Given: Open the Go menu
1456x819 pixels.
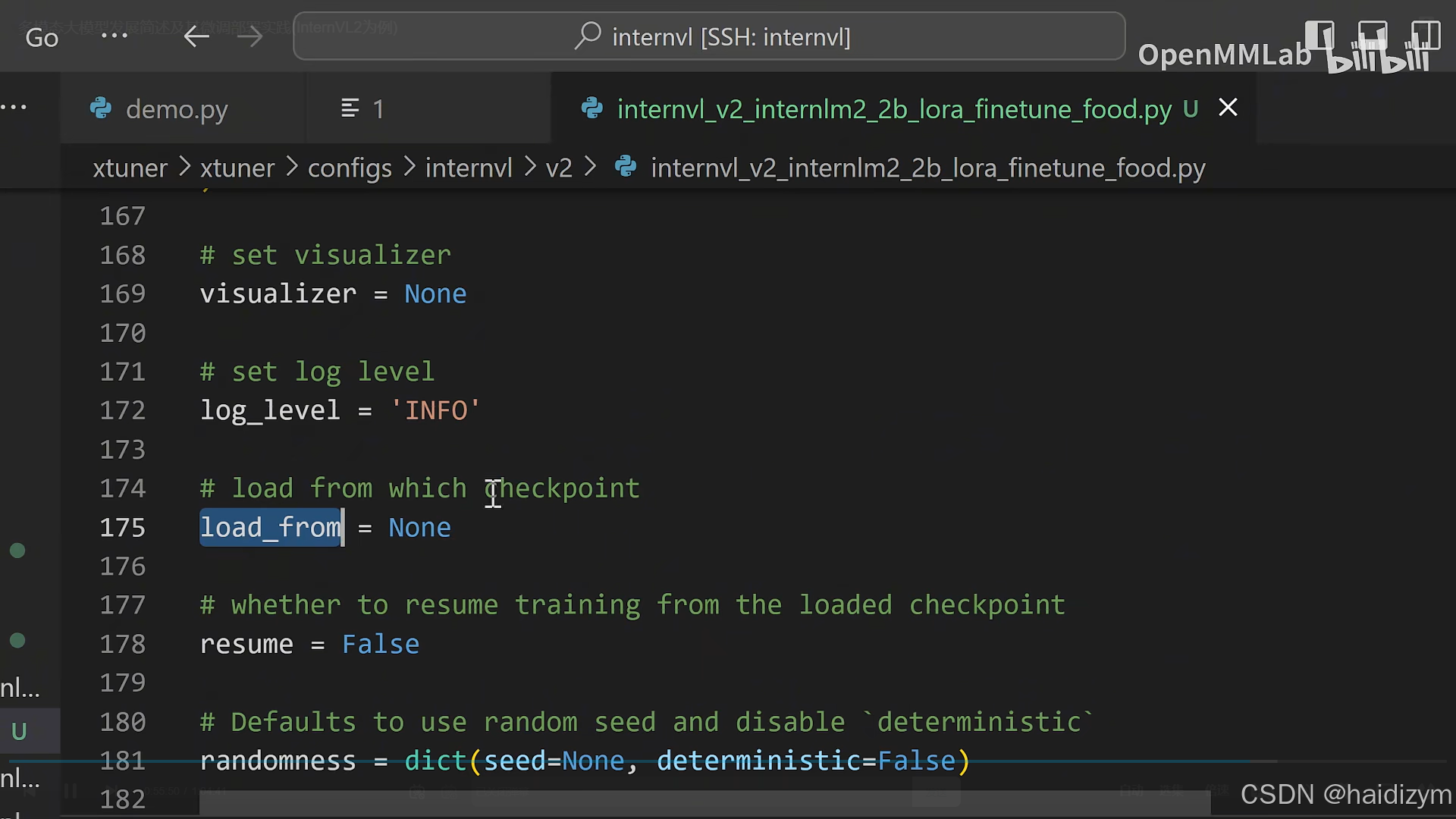Looking at the screenshot, I should coord(41,37).
